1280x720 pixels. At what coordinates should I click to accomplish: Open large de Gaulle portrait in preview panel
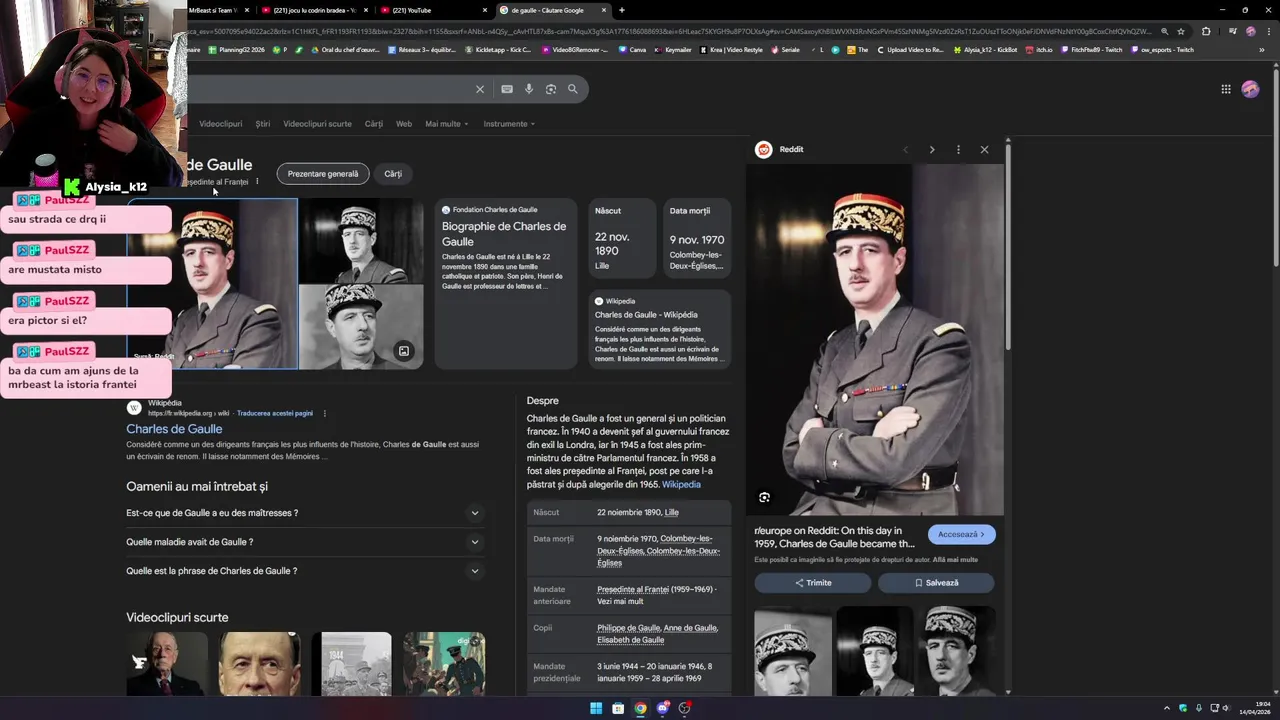(875, 340)
